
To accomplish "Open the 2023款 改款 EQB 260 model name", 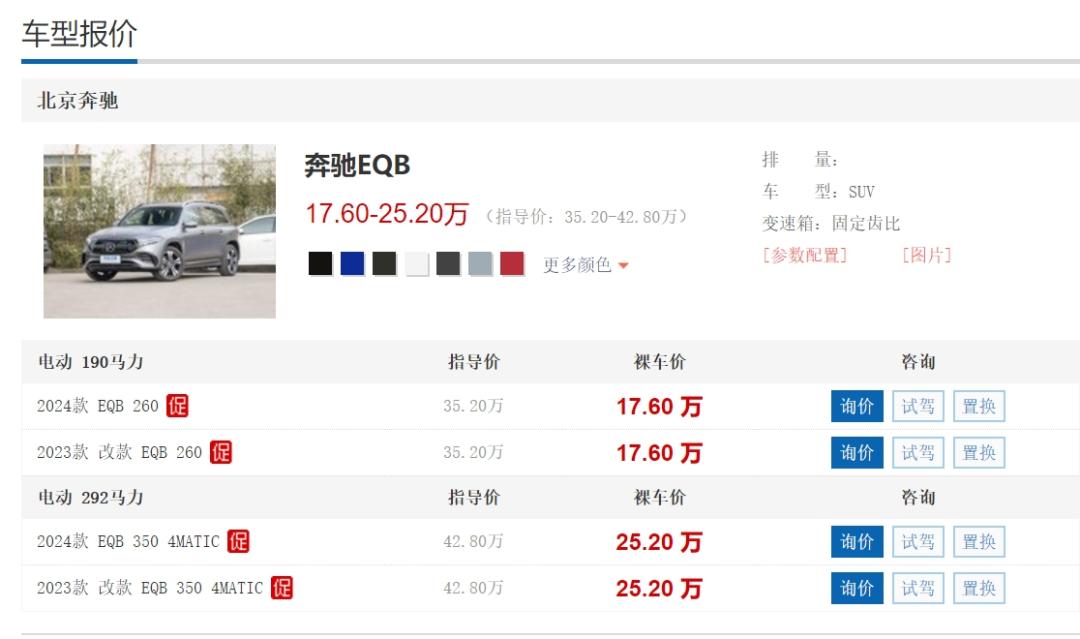I will [119, 452].
